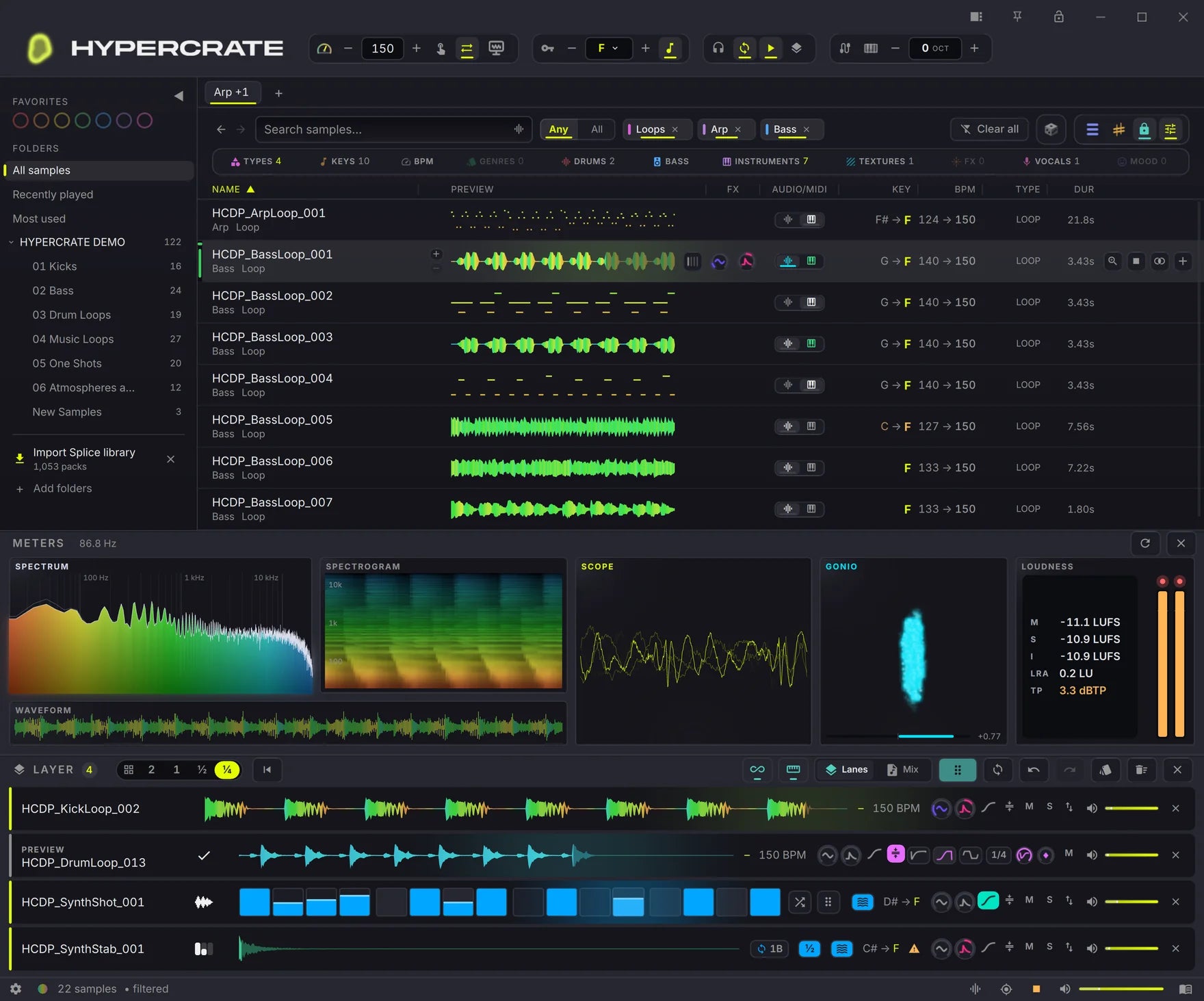Select the red favorites color circle
This screenshot has height=1001, width=1204.
(21, 120)
